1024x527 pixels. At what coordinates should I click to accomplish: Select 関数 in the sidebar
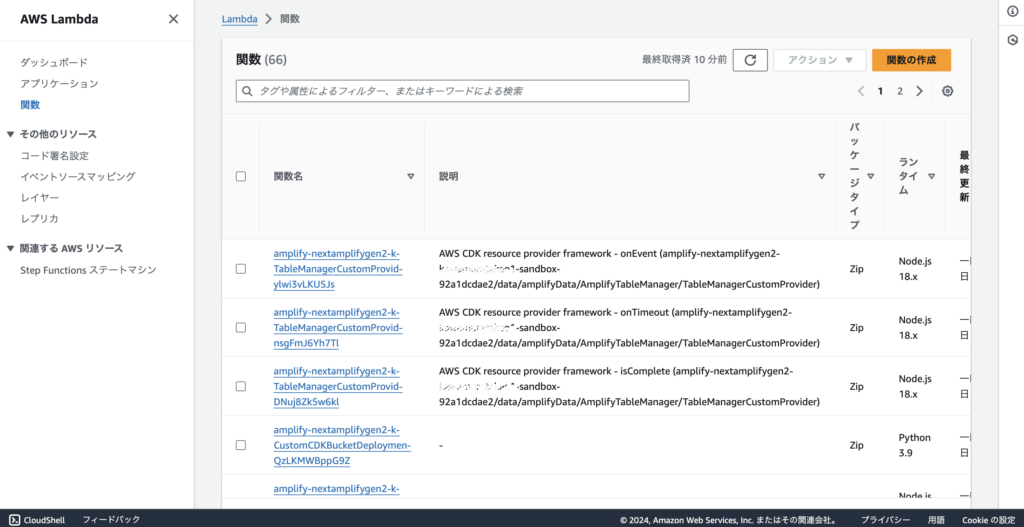(x=30, y=104)
